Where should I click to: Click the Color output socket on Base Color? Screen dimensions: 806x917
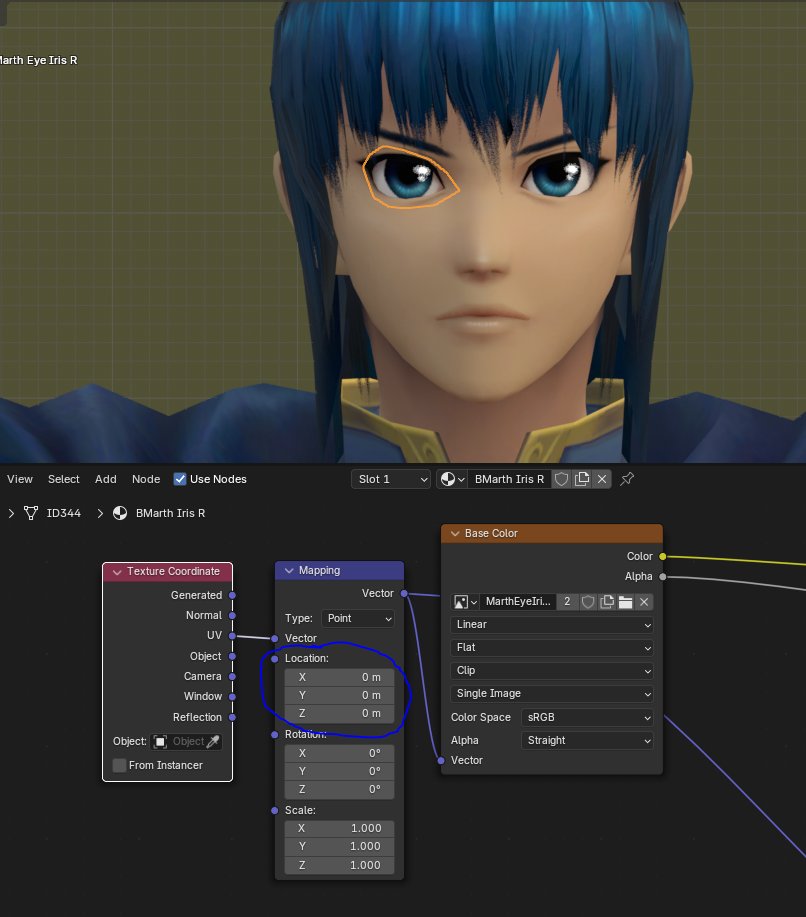pos(663,556)
